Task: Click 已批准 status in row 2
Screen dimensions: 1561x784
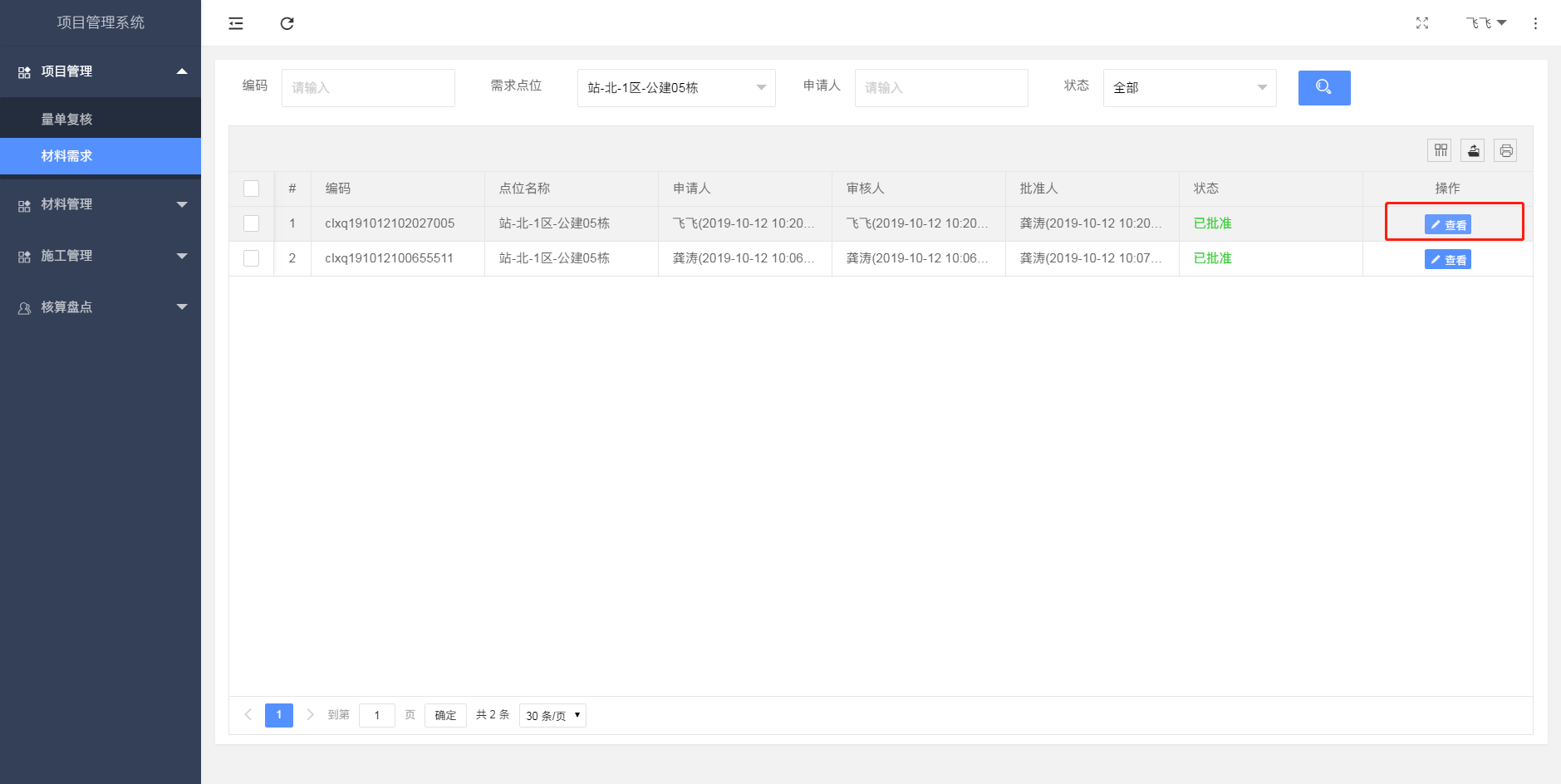Action: (x=1212, y=258)
